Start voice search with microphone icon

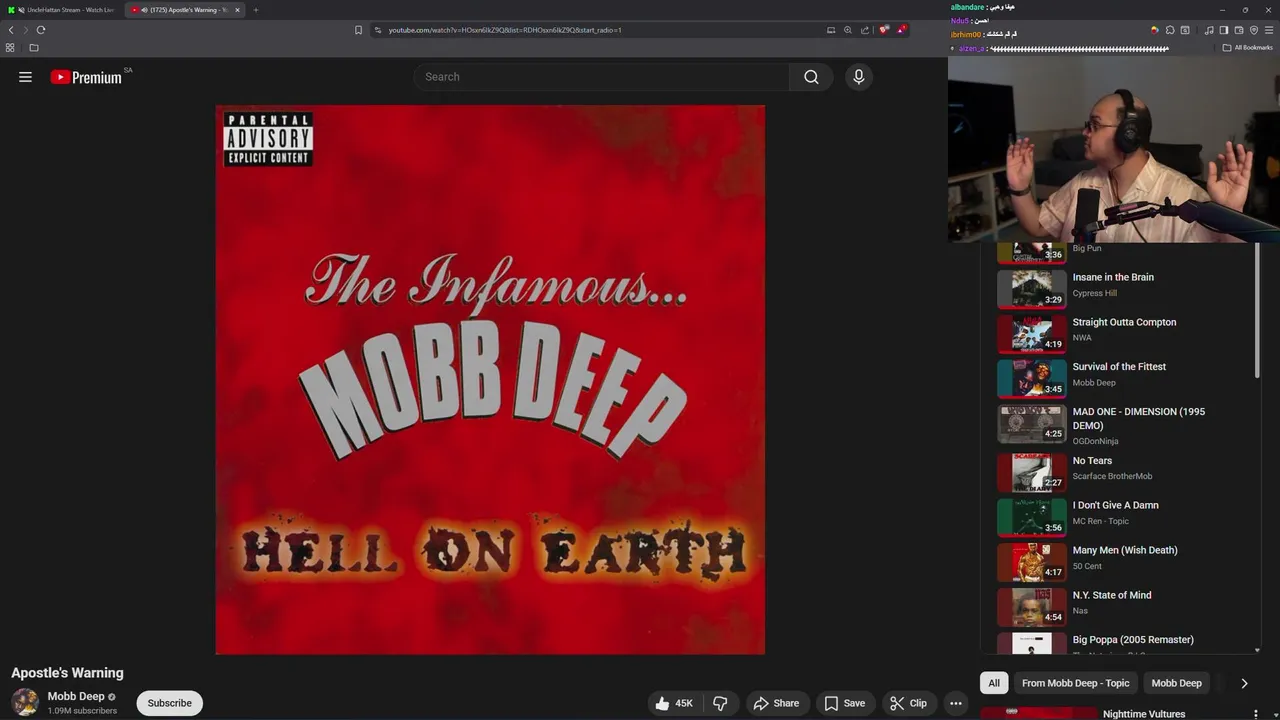(858, 77)
